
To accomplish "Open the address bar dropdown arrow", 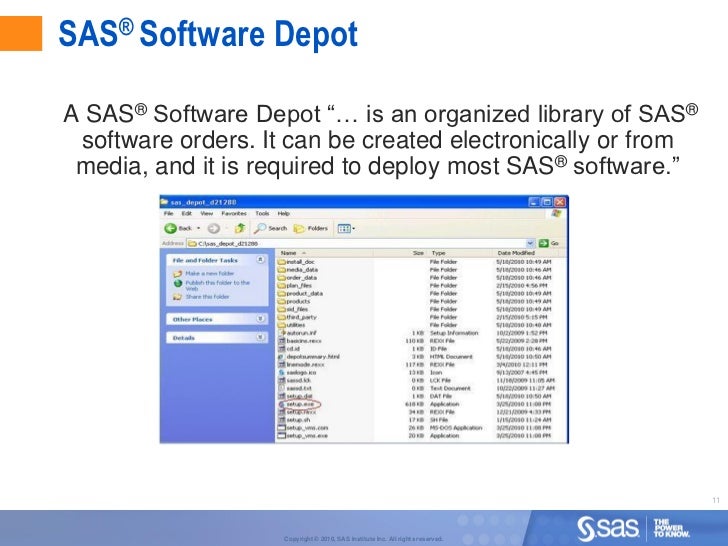I will pyautogui.click(x=530, y=243).
